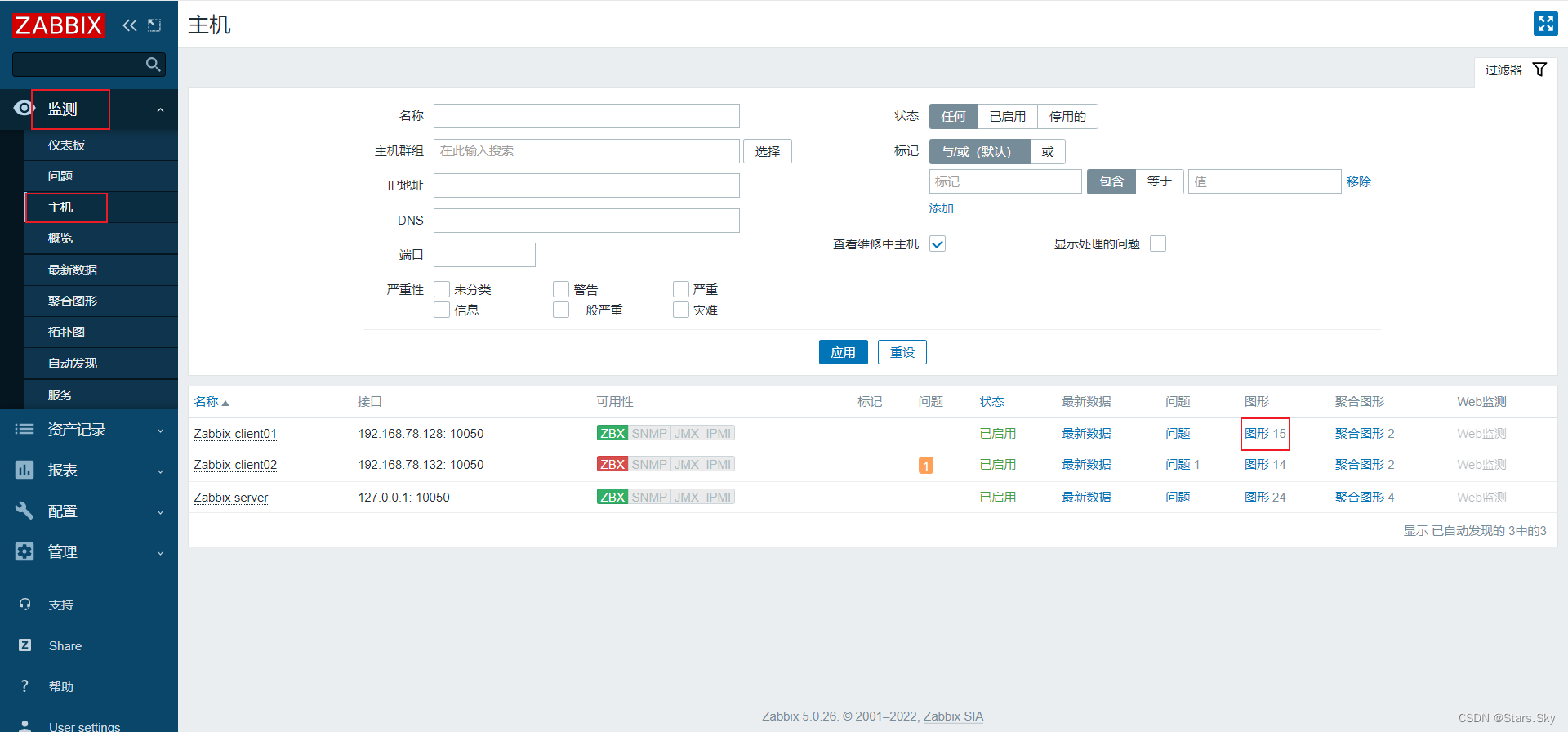Image resolution: width=1568 pixels, height=732 pixels.
Task: Click the gear icon next to 管理
Action: click(x=24, y=551)
